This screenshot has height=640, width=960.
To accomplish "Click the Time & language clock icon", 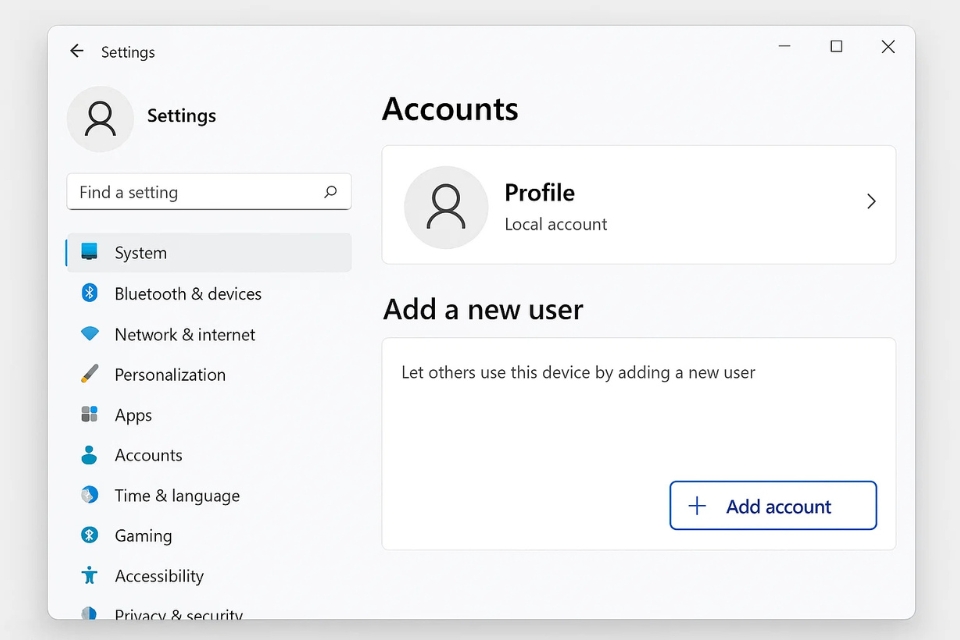I will (x=90, y=495).
